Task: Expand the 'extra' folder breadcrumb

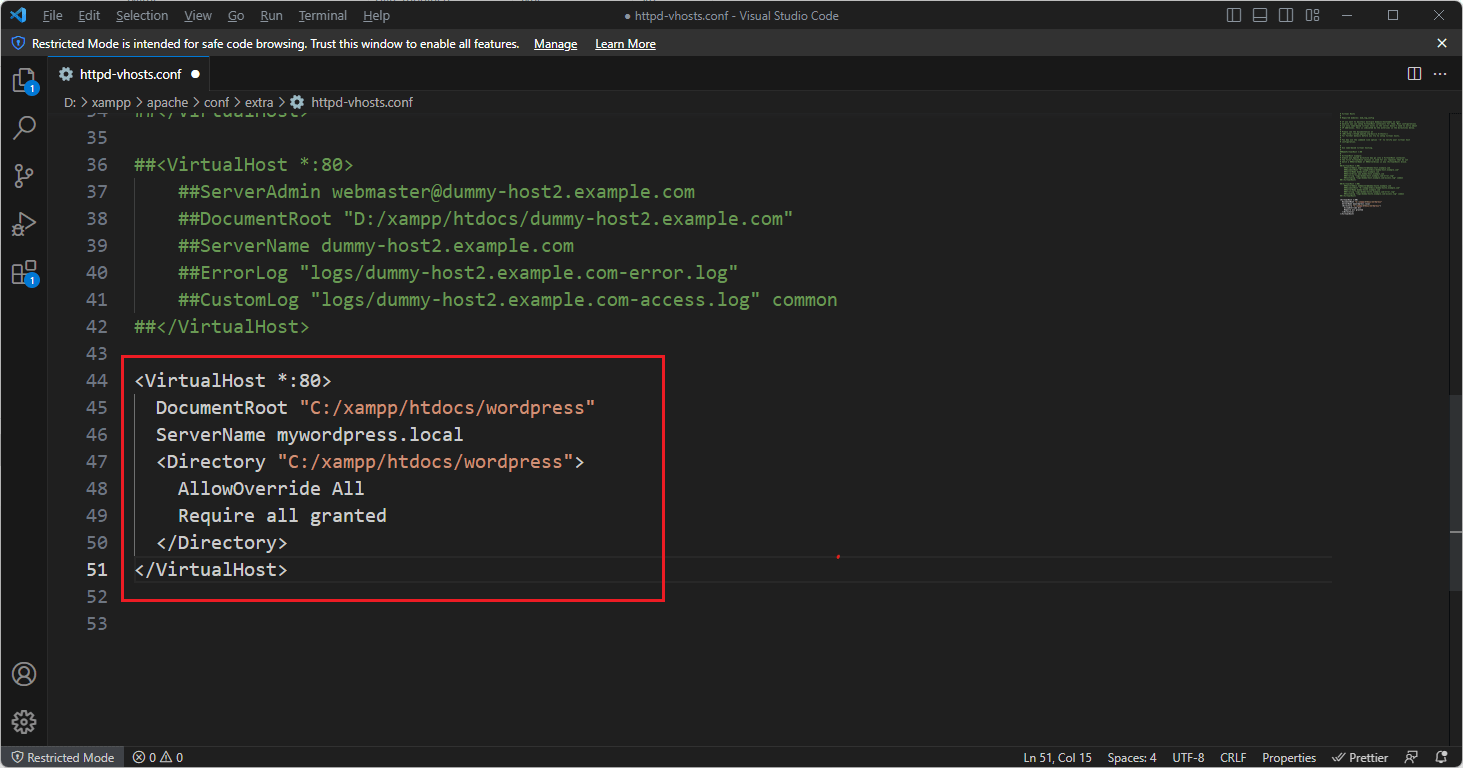Action: pos(259,102)
